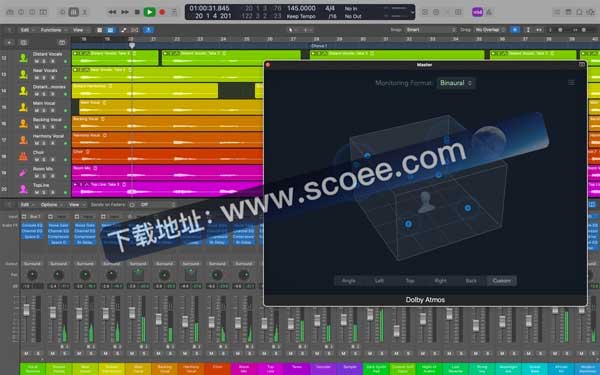Click the Rewind transport icon
Screen dimensions: 600x375
[x=112, y=12]
